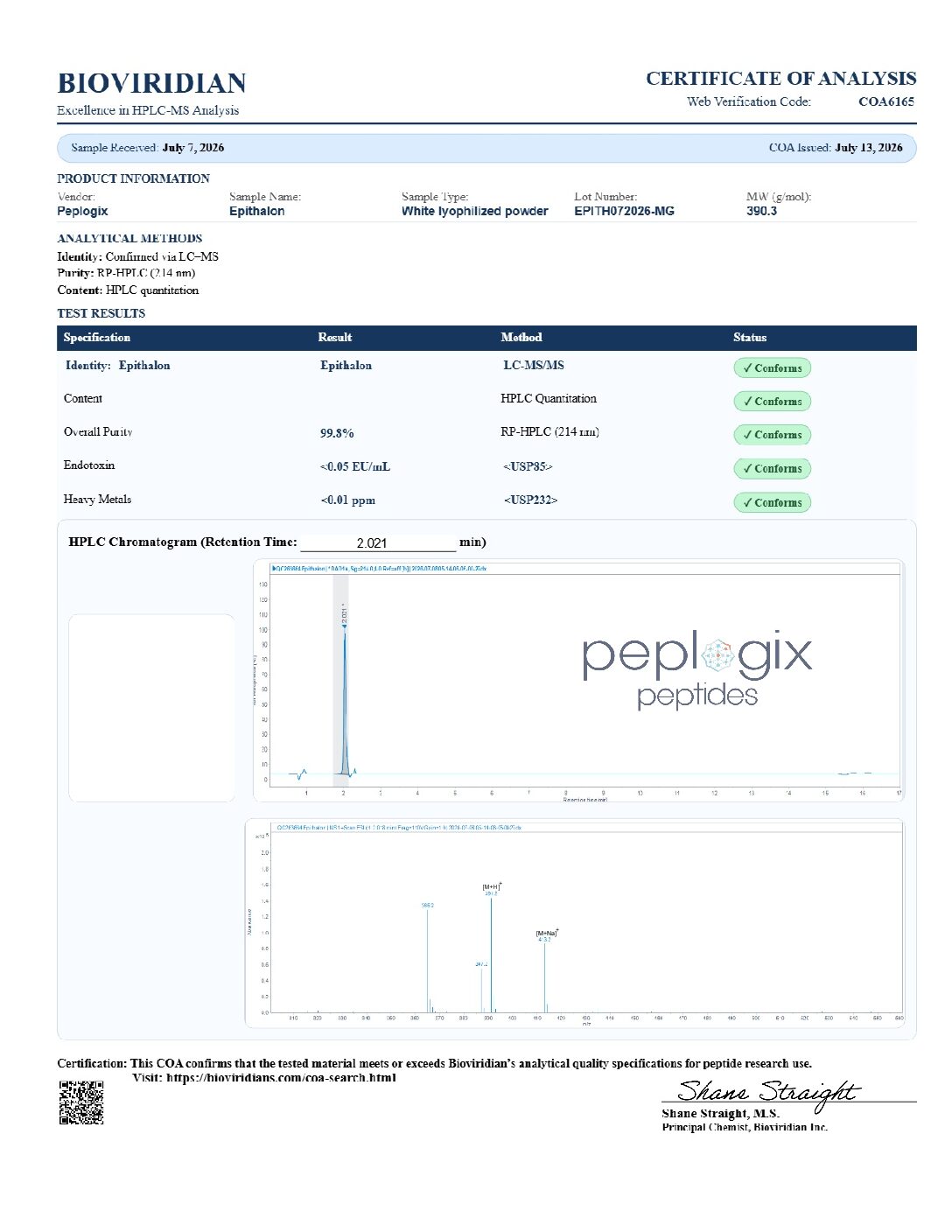Click the molecular weight value '390.3'
Viewport: 952px width, 1232px height.
[761, 211]
